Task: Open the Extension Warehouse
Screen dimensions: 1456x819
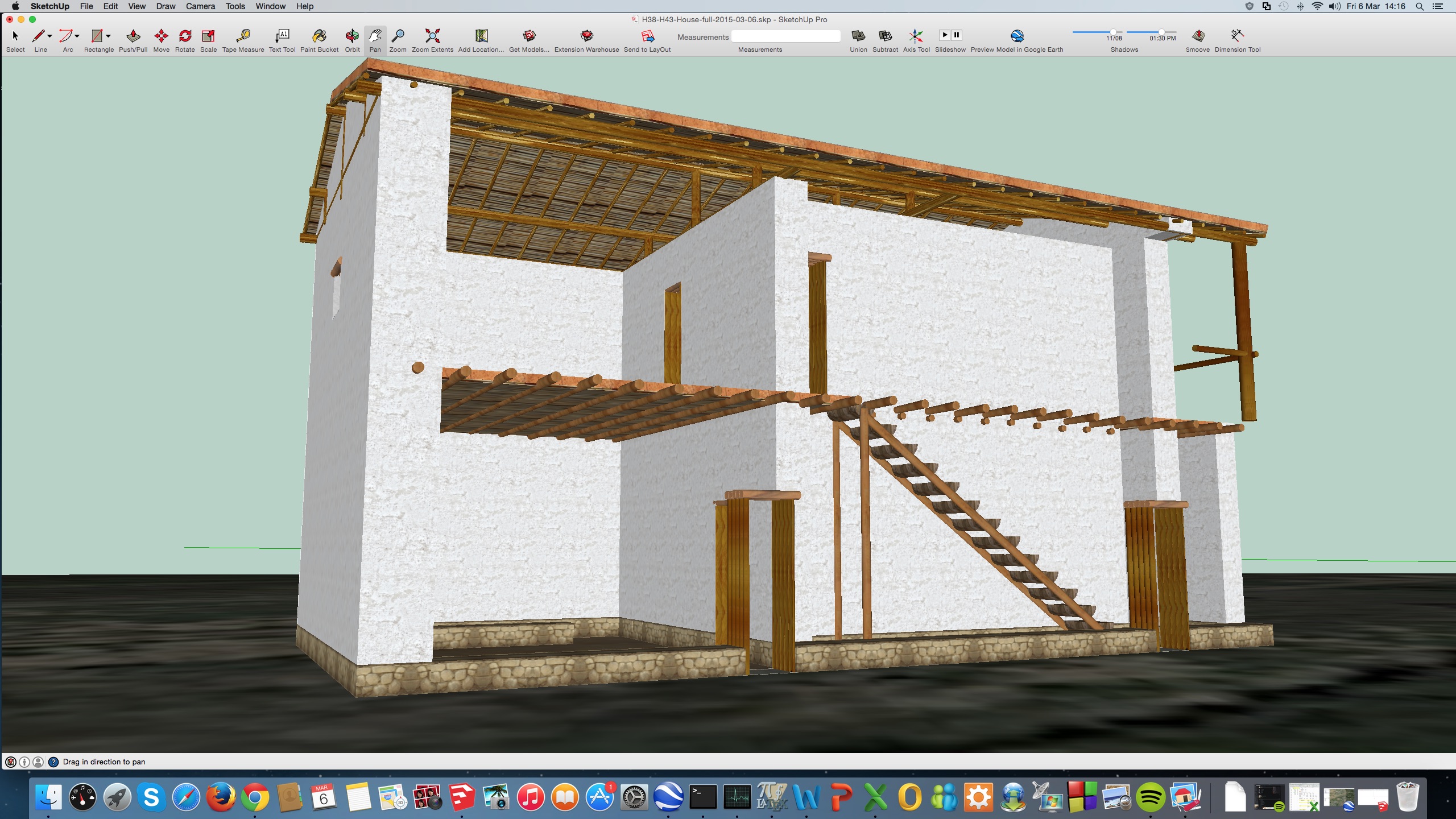Action: [586, 36]
